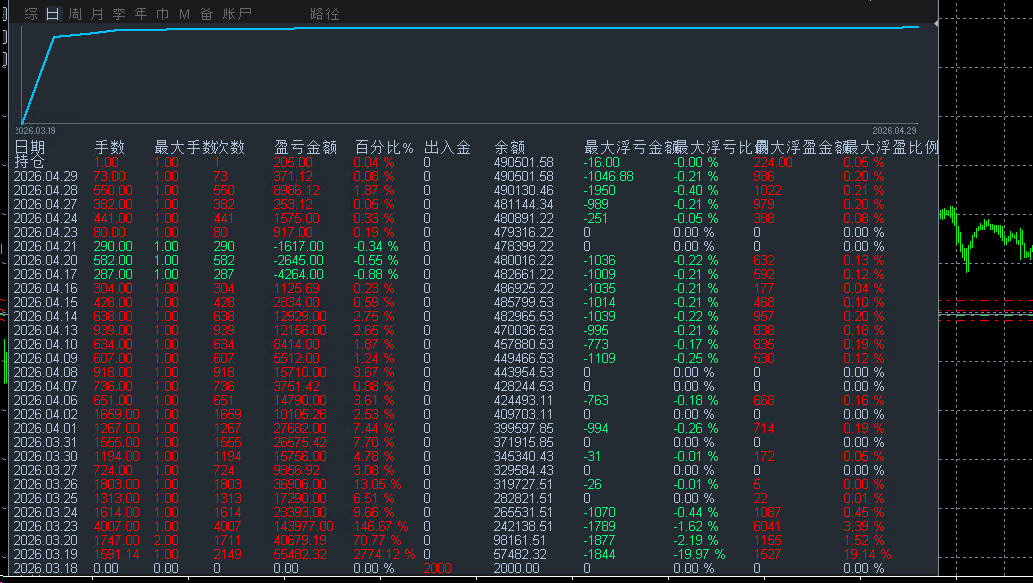The image size is (1033, 583).
Task: Click the 143977.00 profit value
Action: tap(304, 526)
